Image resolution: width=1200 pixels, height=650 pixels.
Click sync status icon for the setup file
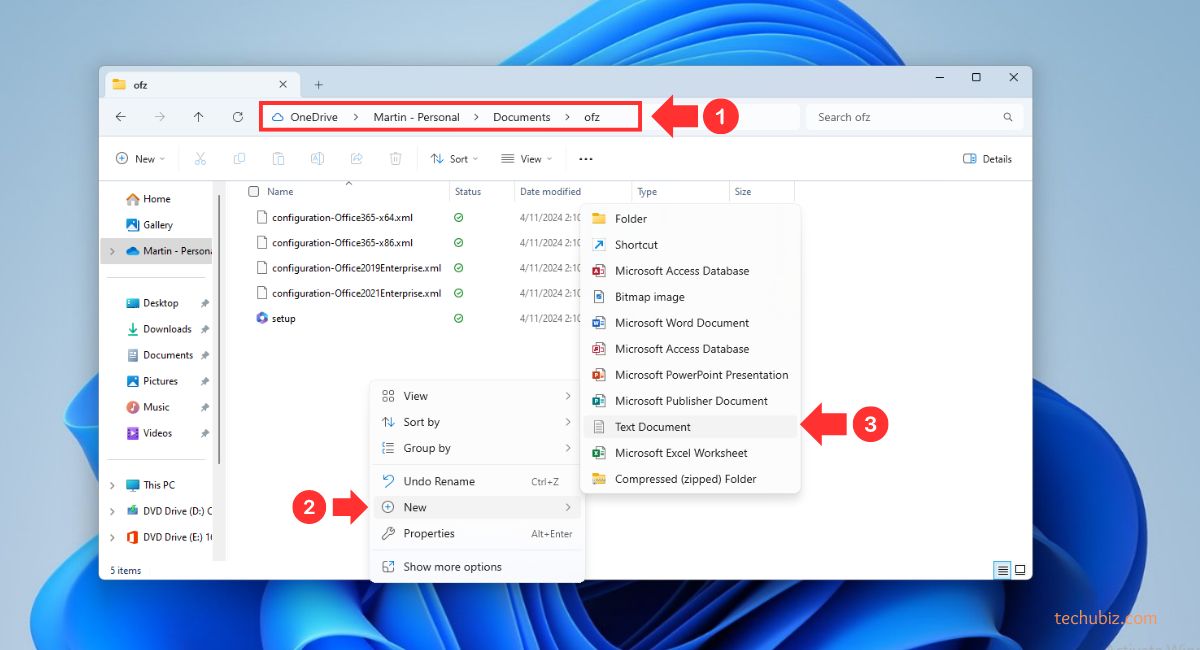coord(459,318)
